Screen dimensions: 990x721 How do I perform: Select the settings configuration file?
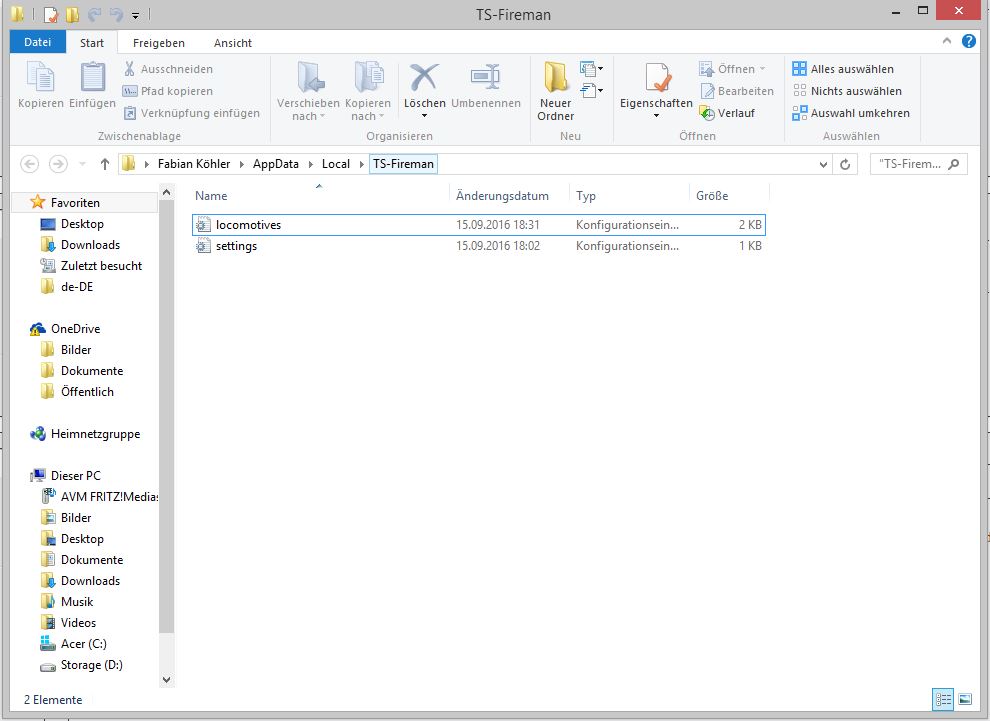pyautogui.click(x=236, y=246)
